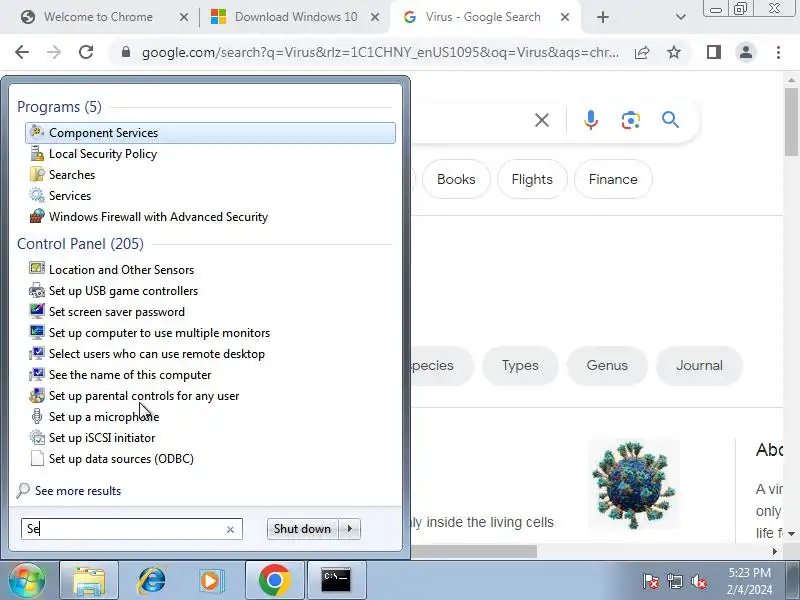Open Google Lens image search

[x=631, y=120]
